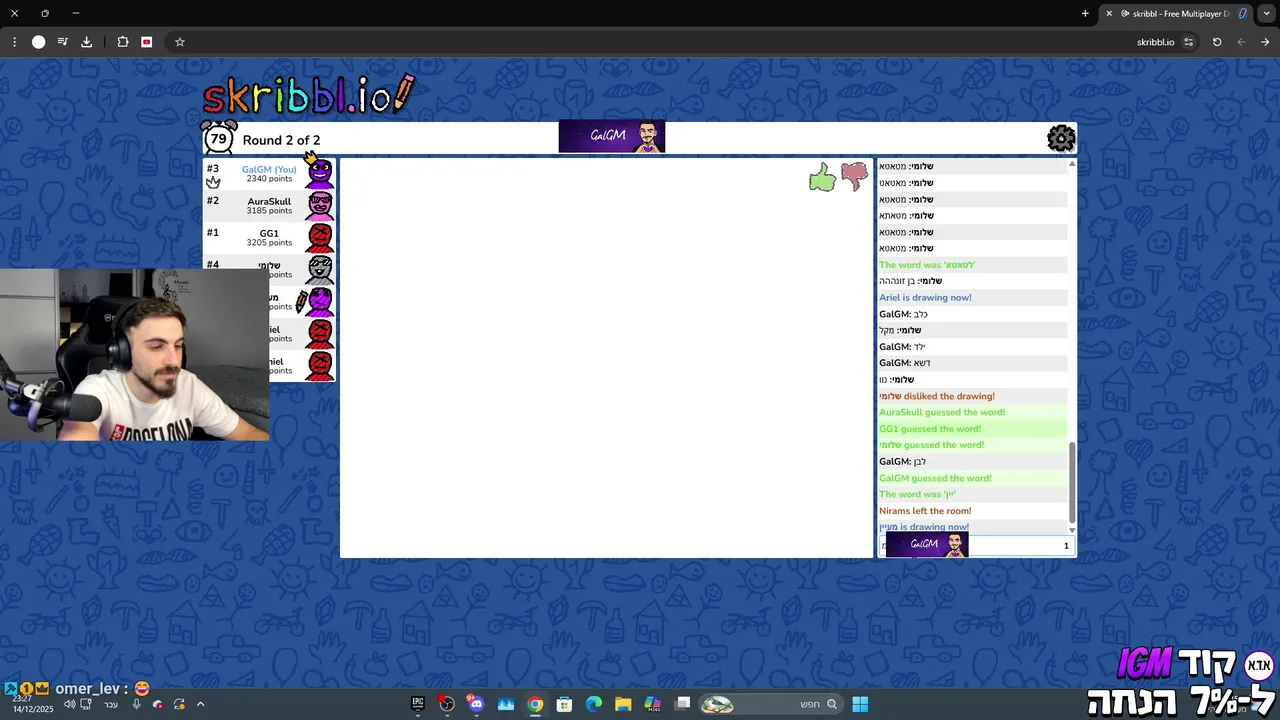Click '3185 points' under AuraSkull
The height and width of the screenshot is (720, 1280).
(x=269, y=211)
